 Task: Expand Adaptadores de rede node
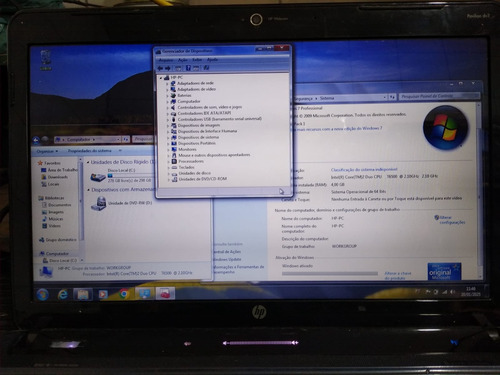(167, 84)
